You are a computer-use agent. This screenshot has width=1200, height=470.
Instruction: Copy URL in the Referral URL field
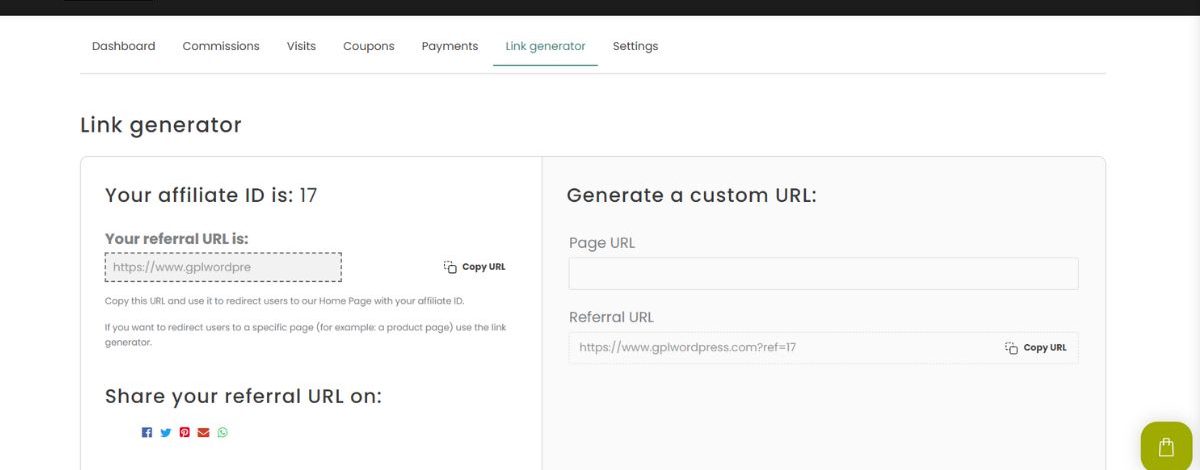click(x=1036, y=348)
